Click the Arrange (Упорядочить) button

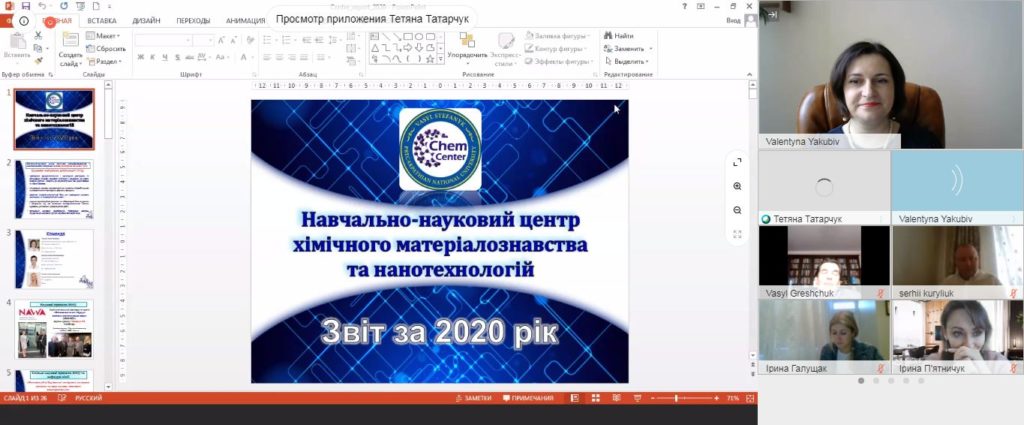466,48
